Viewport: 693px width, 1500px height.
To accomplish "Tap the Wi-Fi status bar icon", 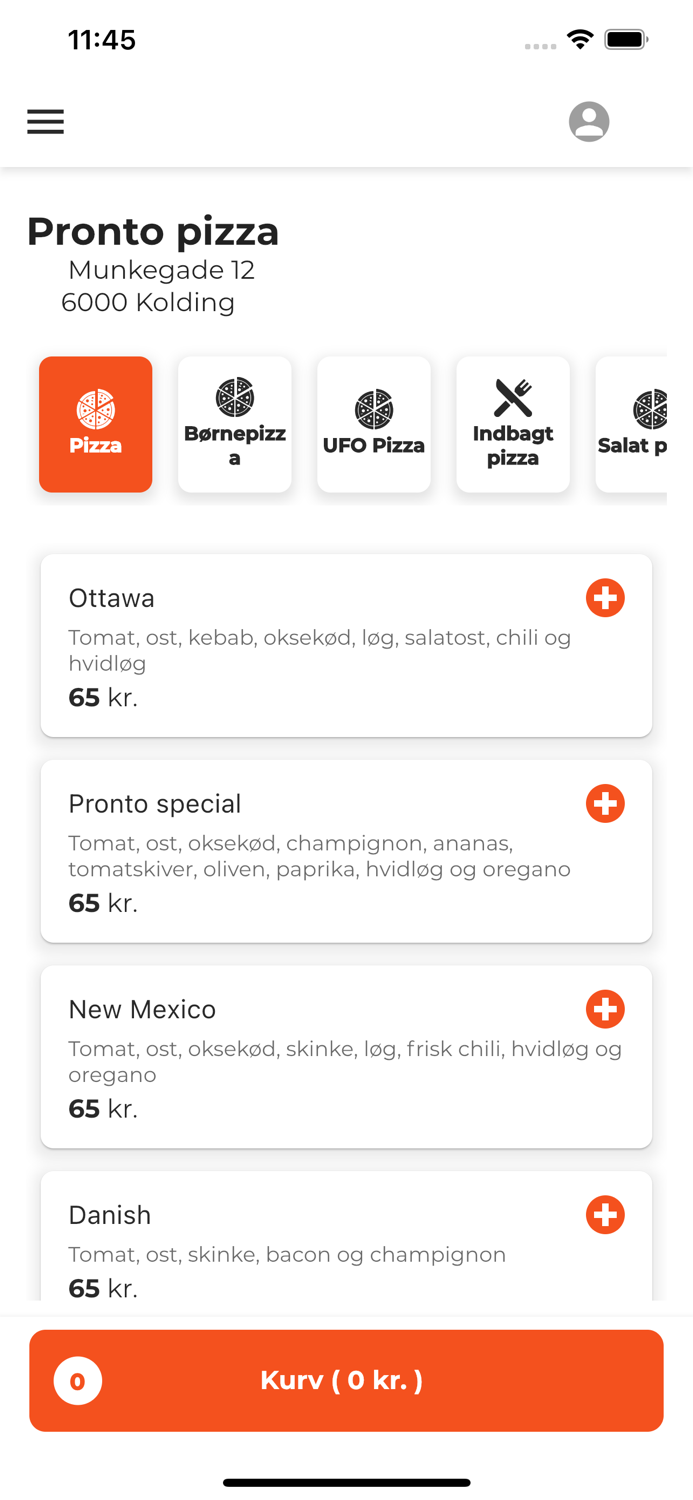I will pyautogui.click(x=579, y=39).
